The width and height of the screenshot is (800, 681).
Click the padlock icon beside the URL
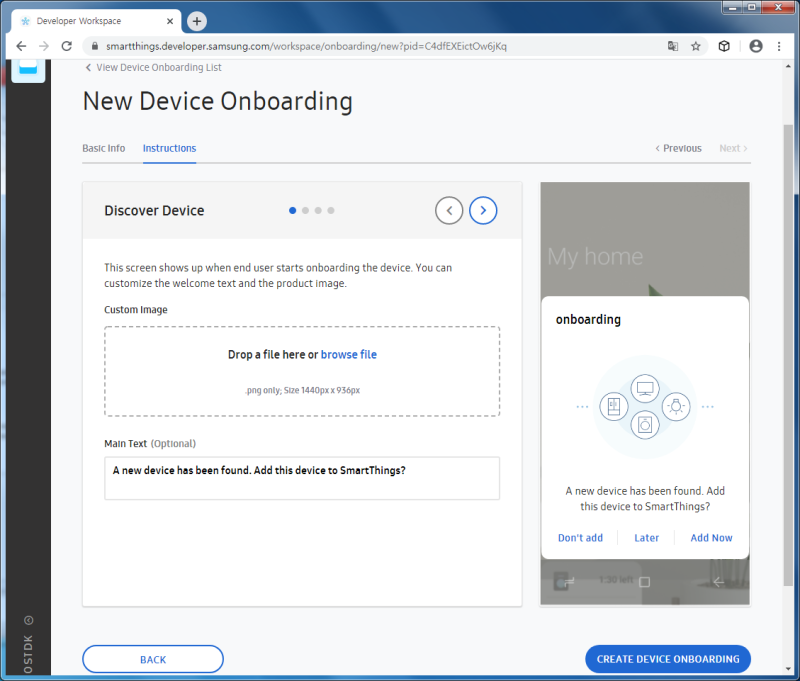pyautogui.click(x=92, y=46)
